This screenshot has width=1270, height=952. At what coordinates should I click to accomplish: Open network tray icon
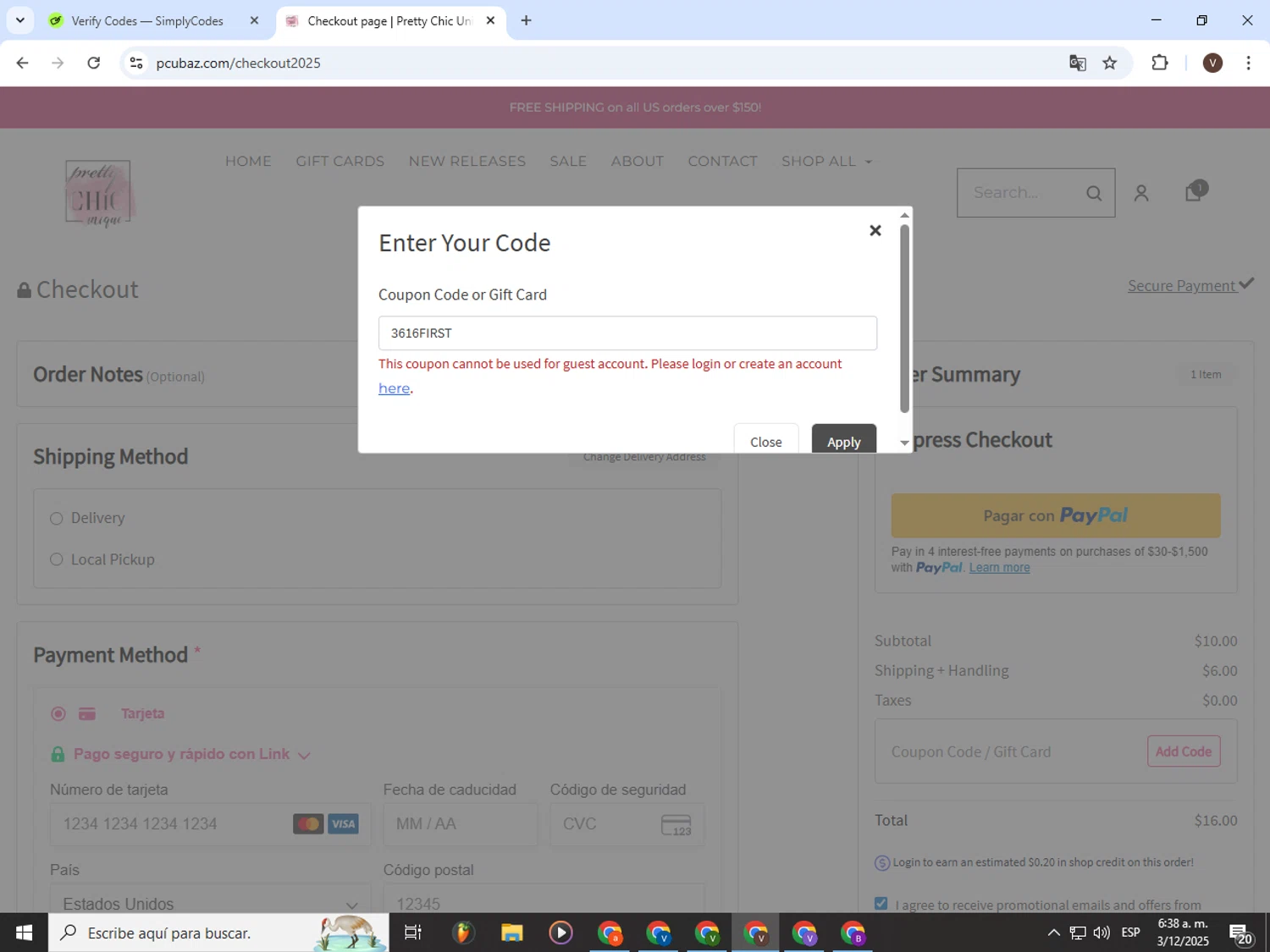1078,933
